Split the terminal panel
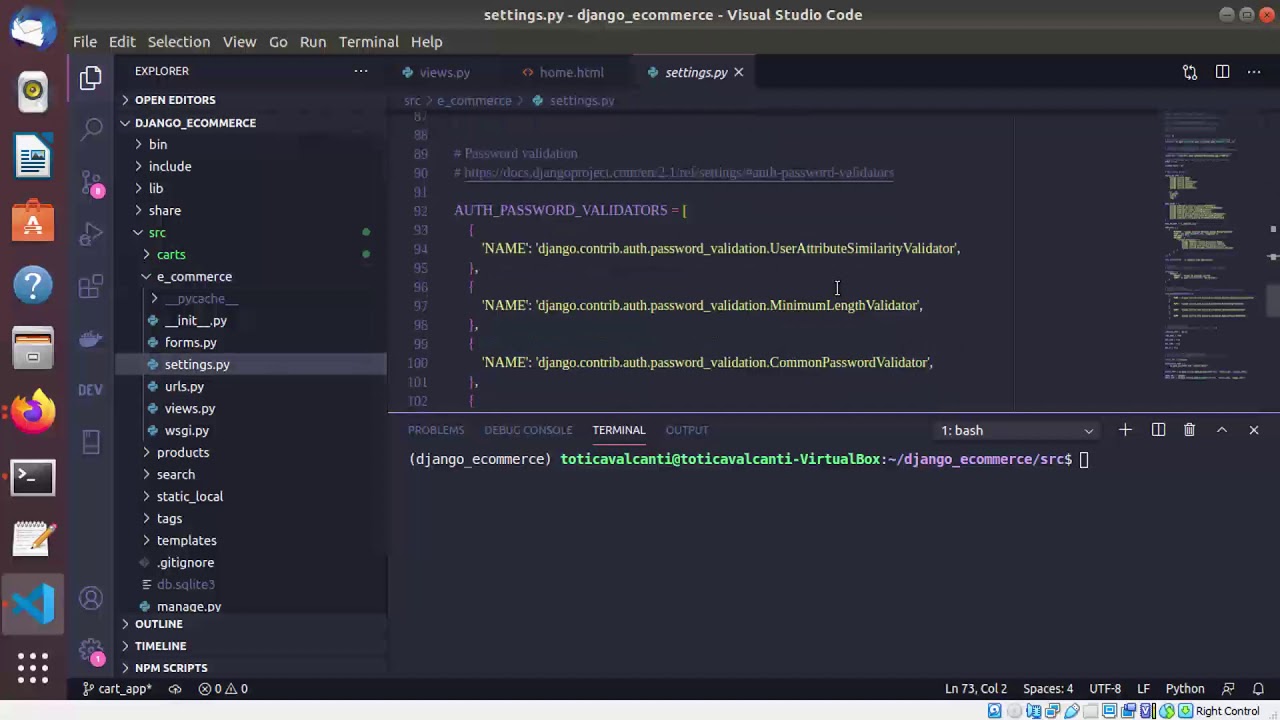The image size is (1280, 720). pos(1158,430)
